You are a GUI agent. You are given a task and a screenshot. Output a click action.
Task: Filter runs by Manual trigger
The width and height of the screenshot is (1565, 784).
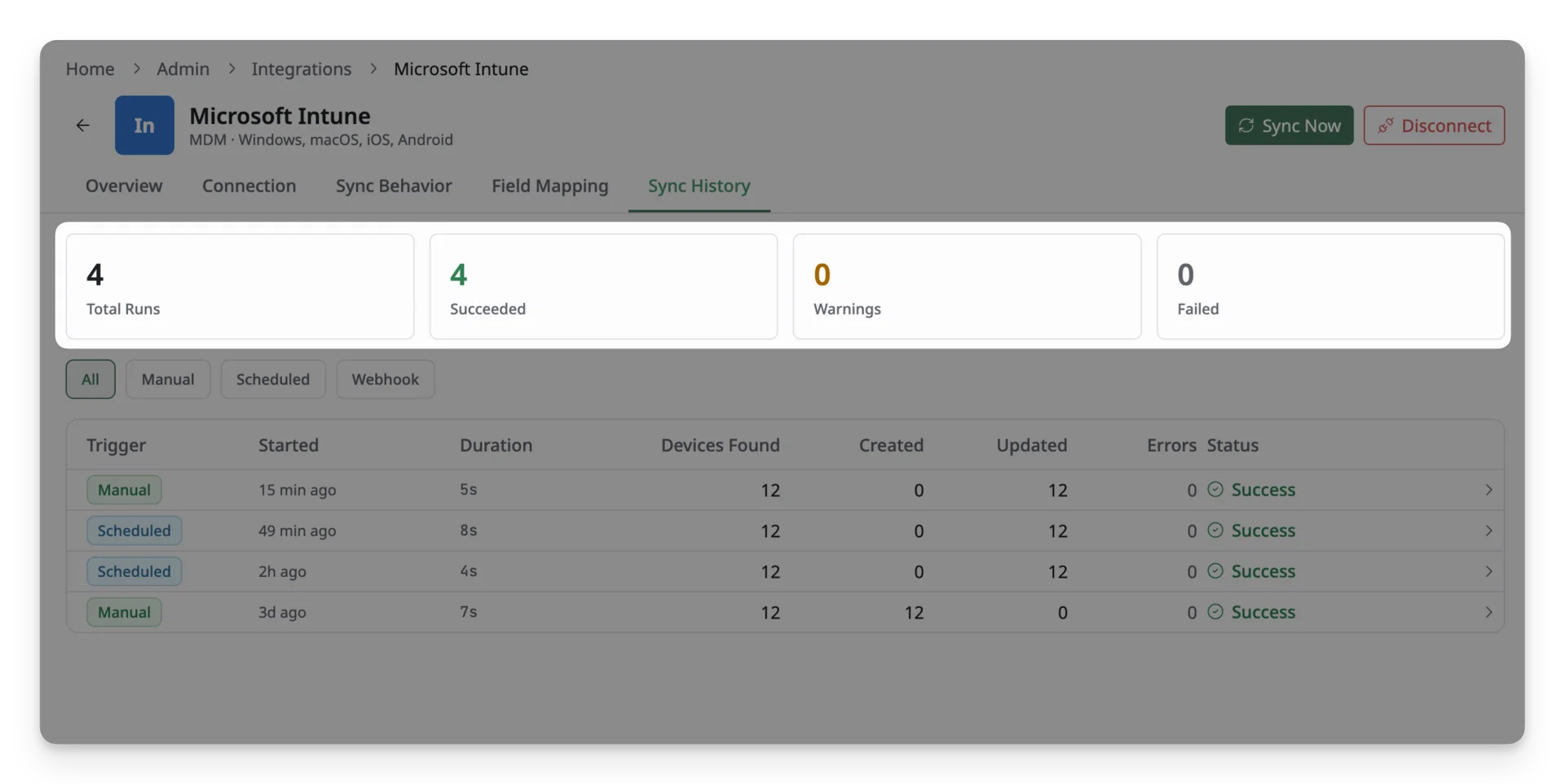pos(168,379)
